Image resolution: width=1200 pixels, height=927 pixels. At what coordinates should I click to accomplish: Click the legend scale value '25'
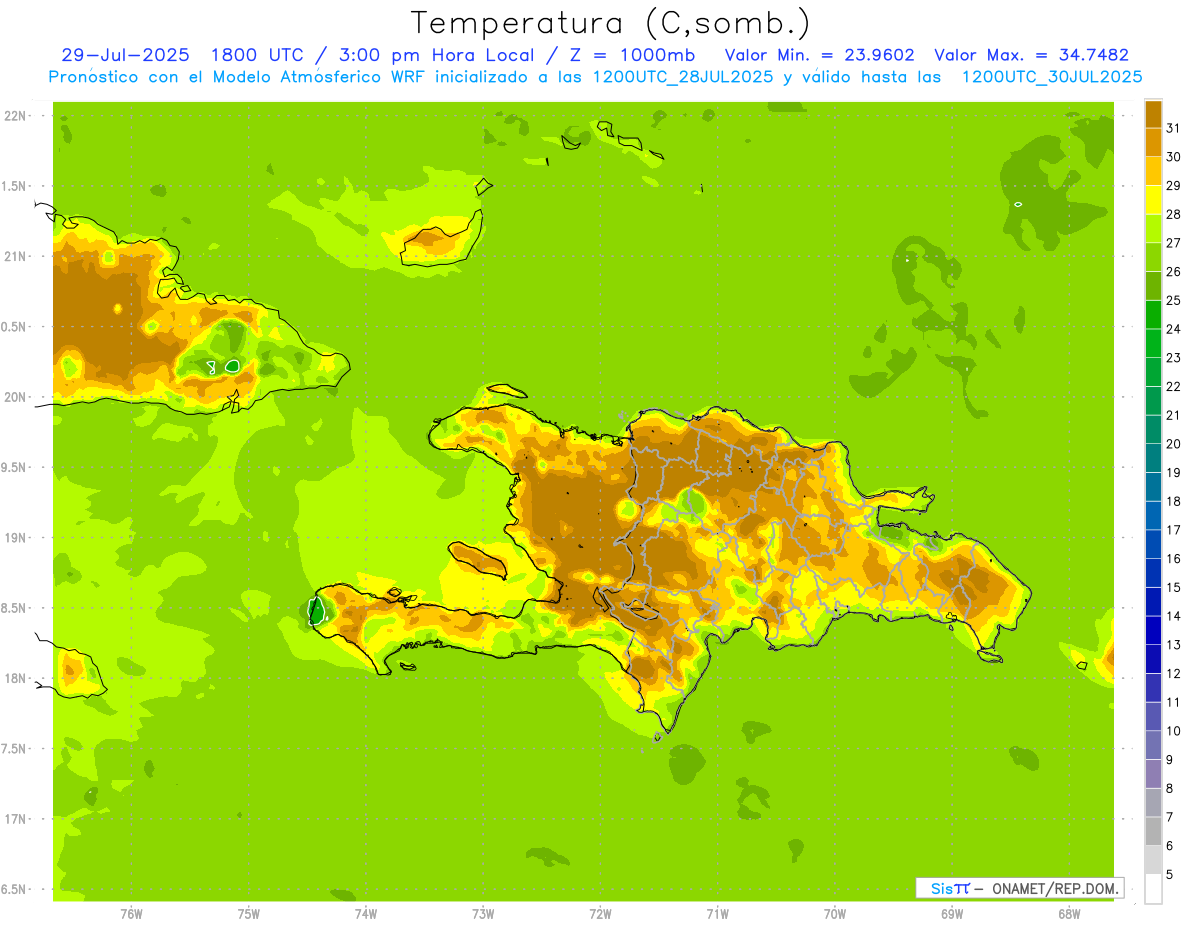point(1173,300)
